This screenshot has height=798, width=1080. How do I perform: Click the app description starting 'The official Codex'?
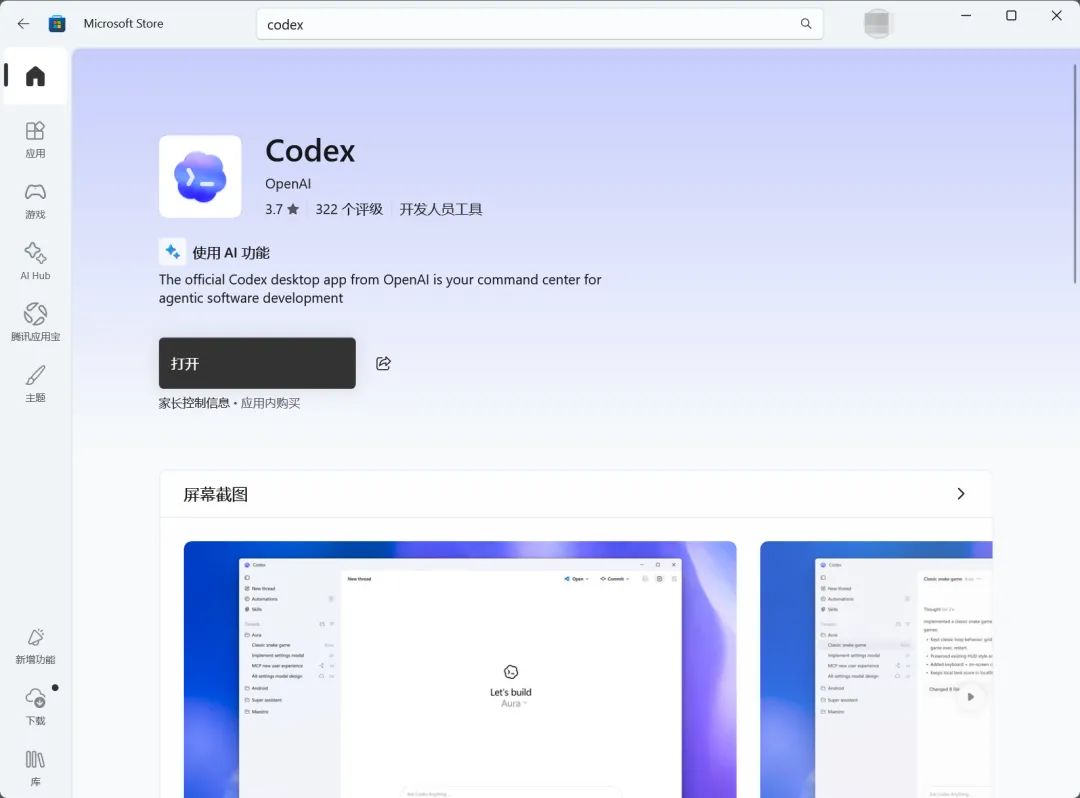(x=380, y=288)
